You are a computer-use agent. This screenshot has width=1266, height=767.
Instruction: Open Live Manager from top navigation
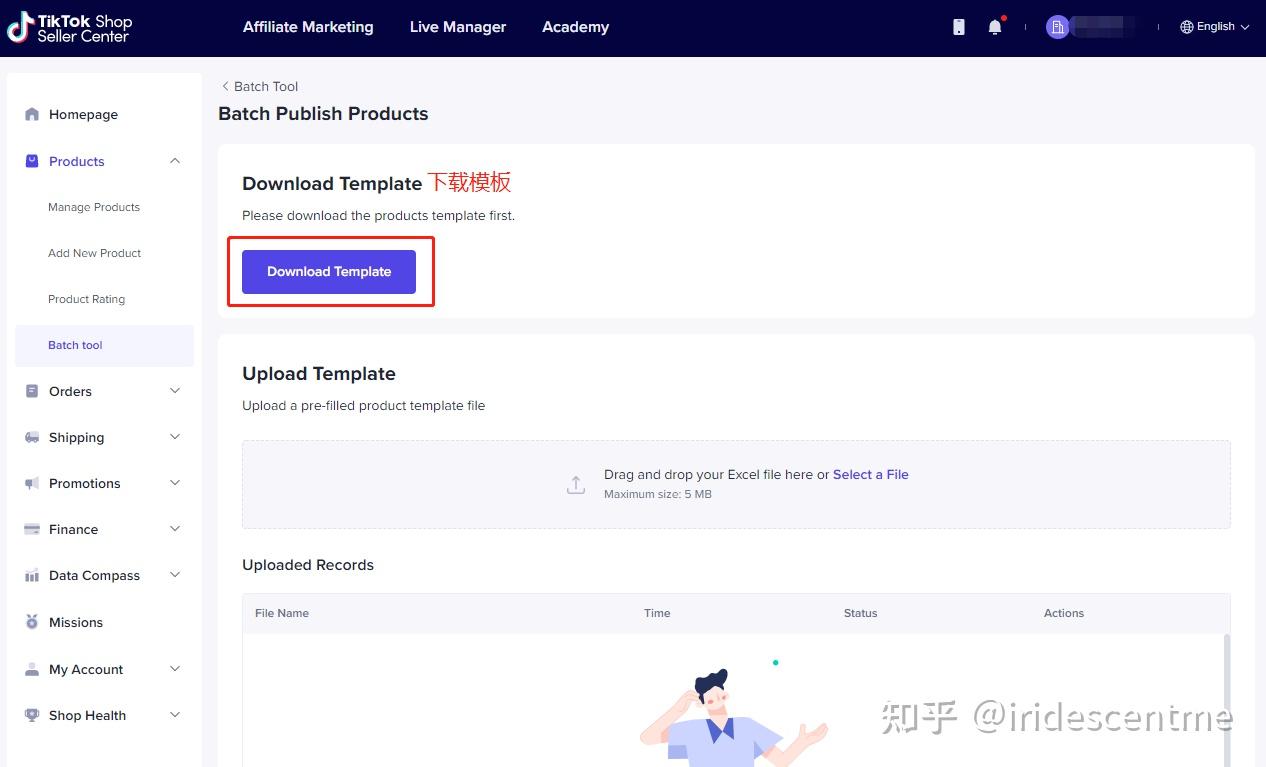pos(458,27)
